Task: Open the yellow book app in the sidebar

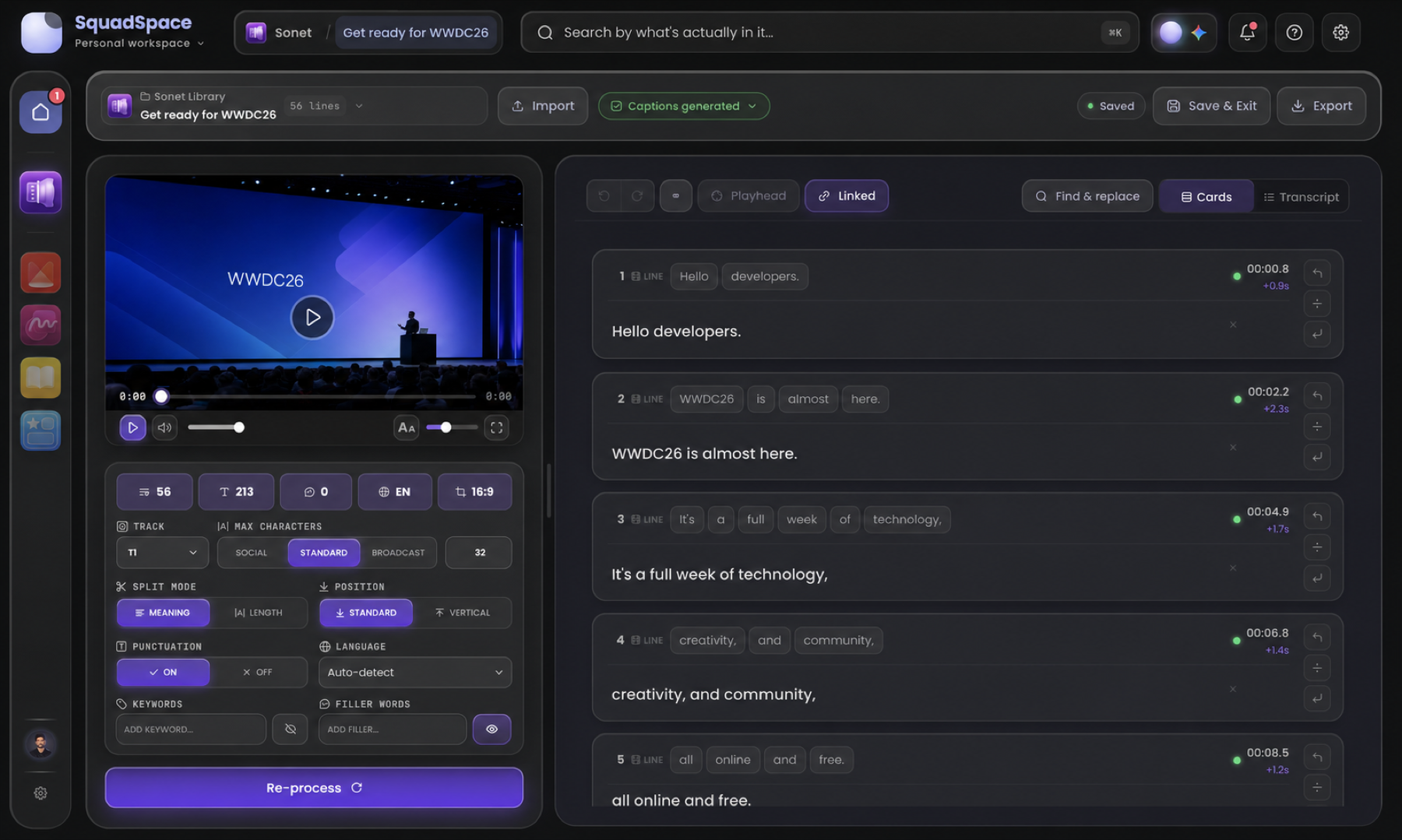Action: click(x=41, y=378)
